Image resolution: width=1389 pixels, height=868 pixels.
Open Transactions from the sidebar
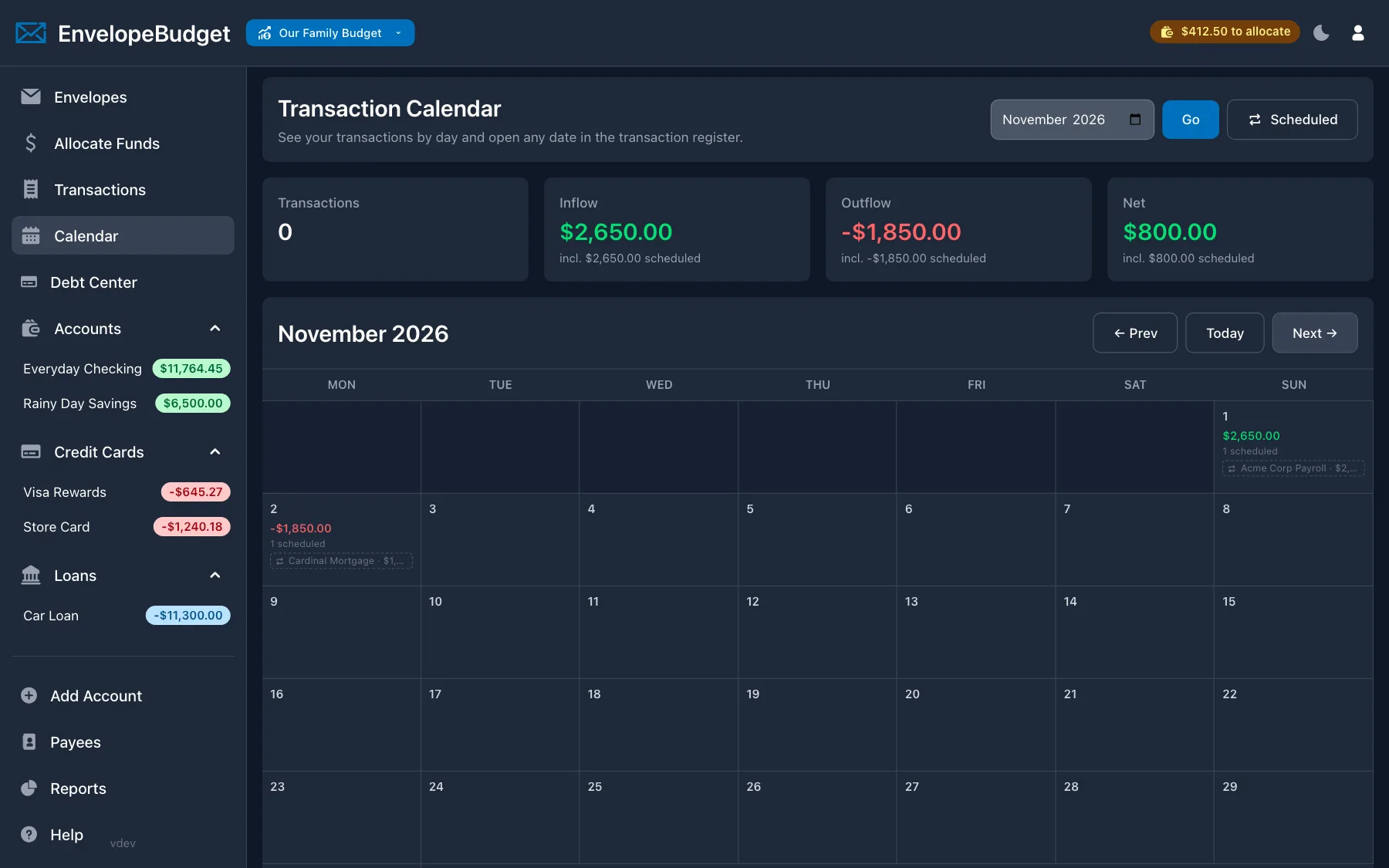click(x=123, y=190)
